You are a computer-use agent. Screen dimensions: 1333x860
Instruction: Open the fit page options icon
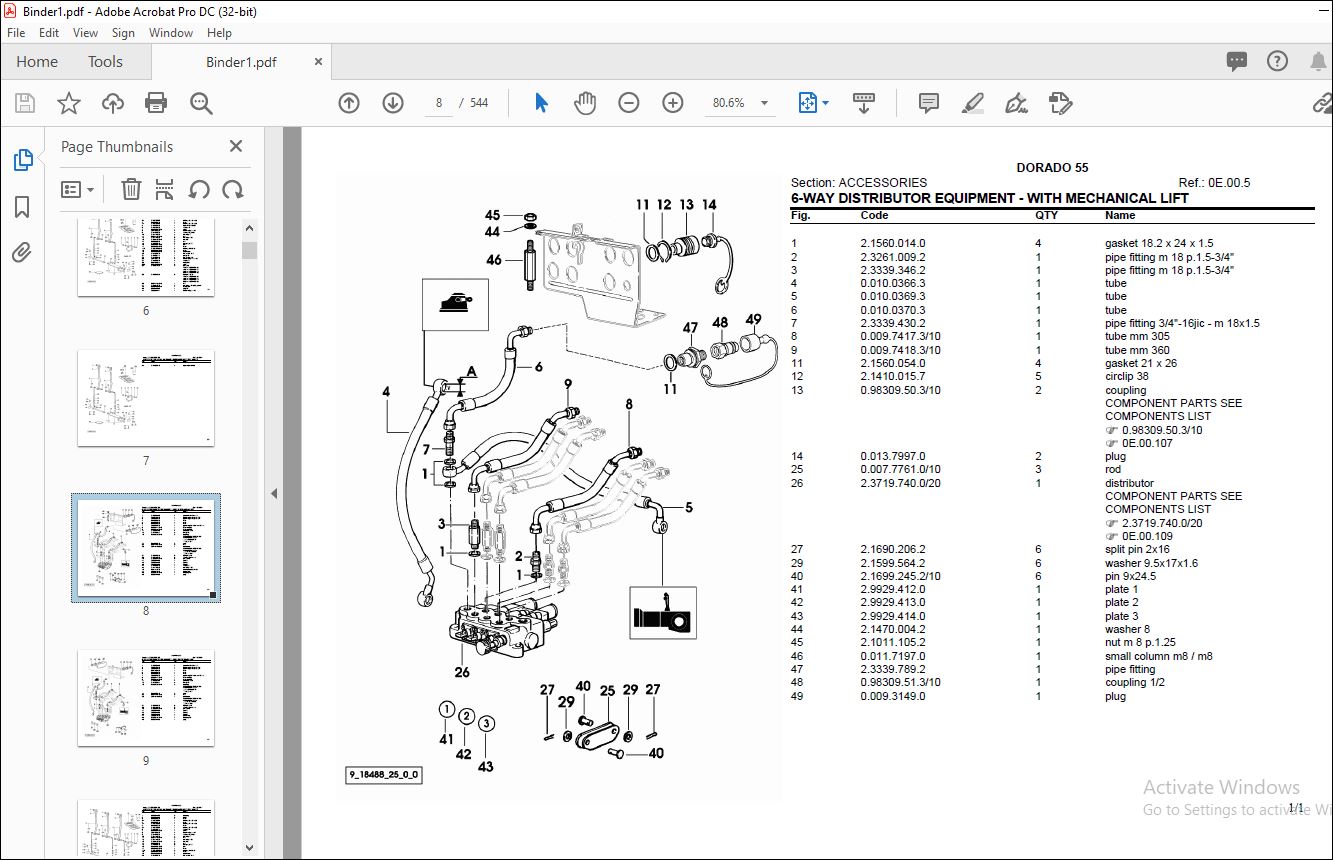tap(811, 103)
